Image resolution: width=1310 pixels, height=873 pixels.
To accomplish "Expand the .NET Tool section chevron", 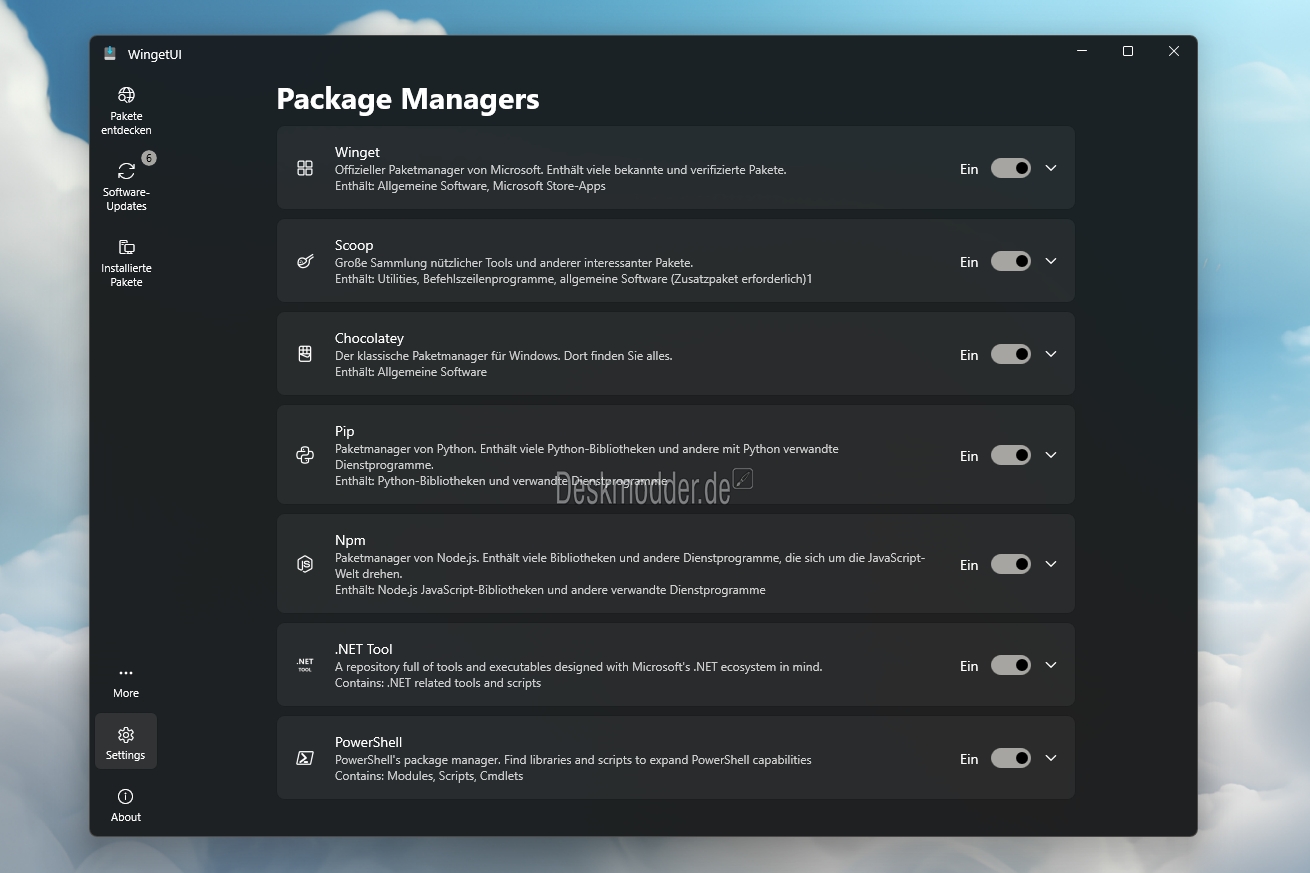I will (1051, 665).
